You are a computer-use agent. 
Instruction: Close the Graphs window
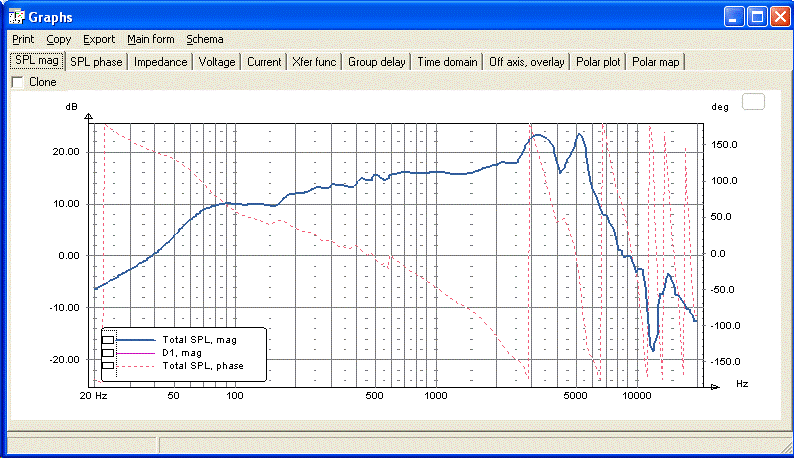click(x=780, y=17)
